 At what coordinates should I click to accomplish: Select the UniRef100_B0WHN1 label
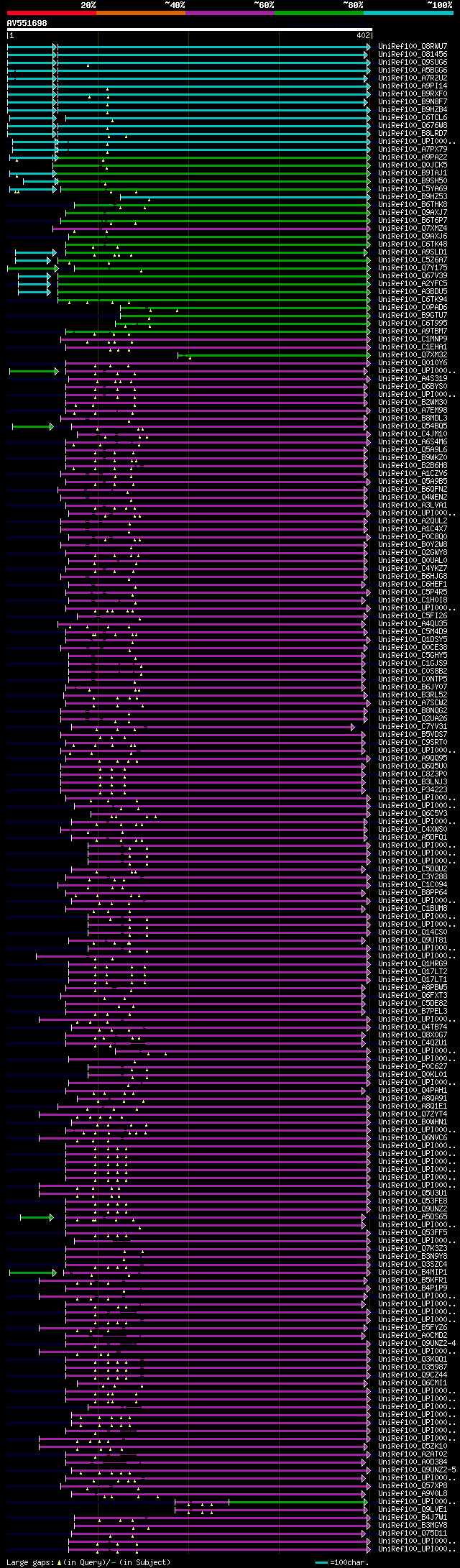pyautogui.click(x=413, y=1122)
